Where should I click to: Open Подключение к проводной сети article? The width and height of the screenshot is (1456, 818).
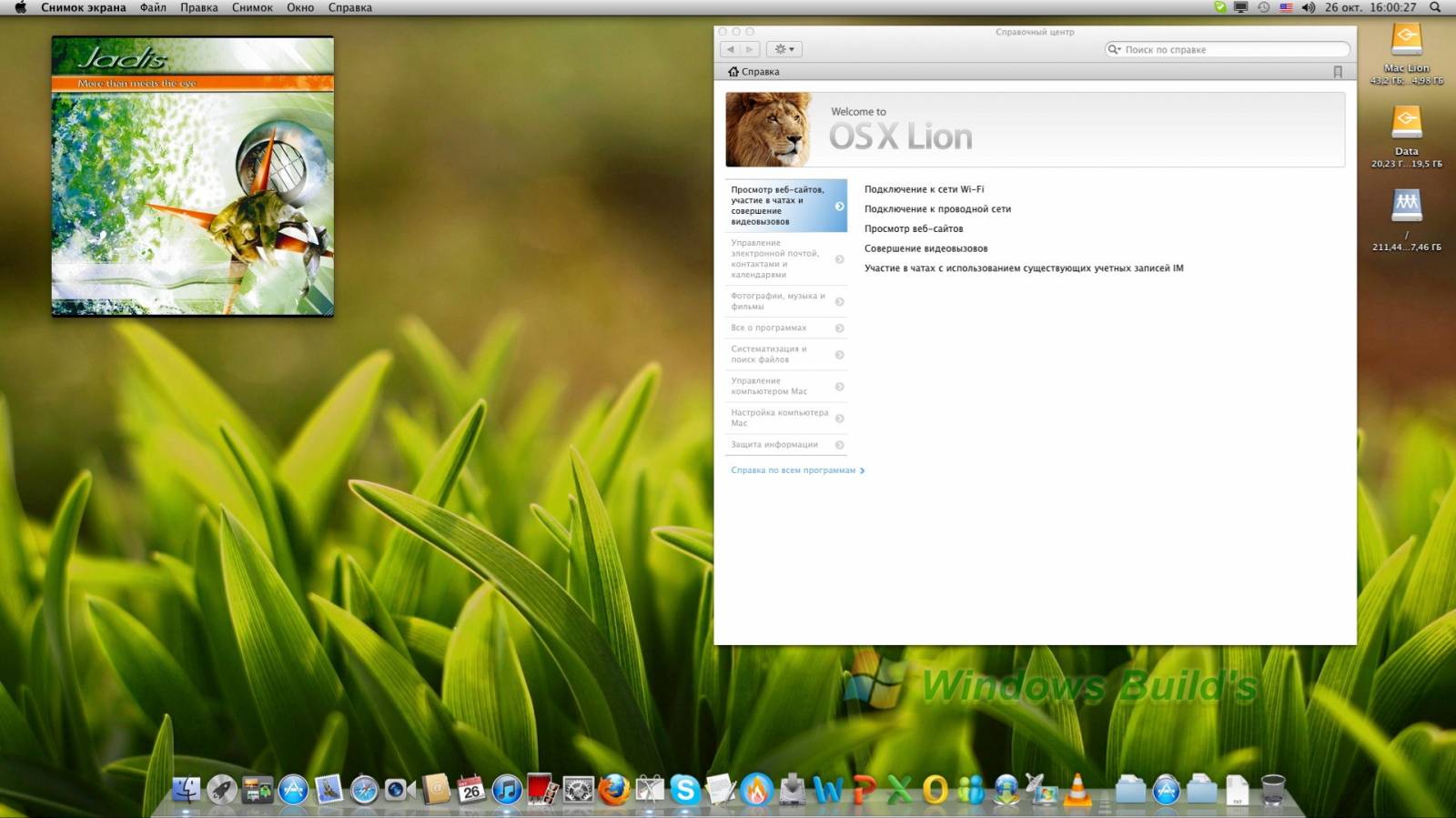point(937,209)
